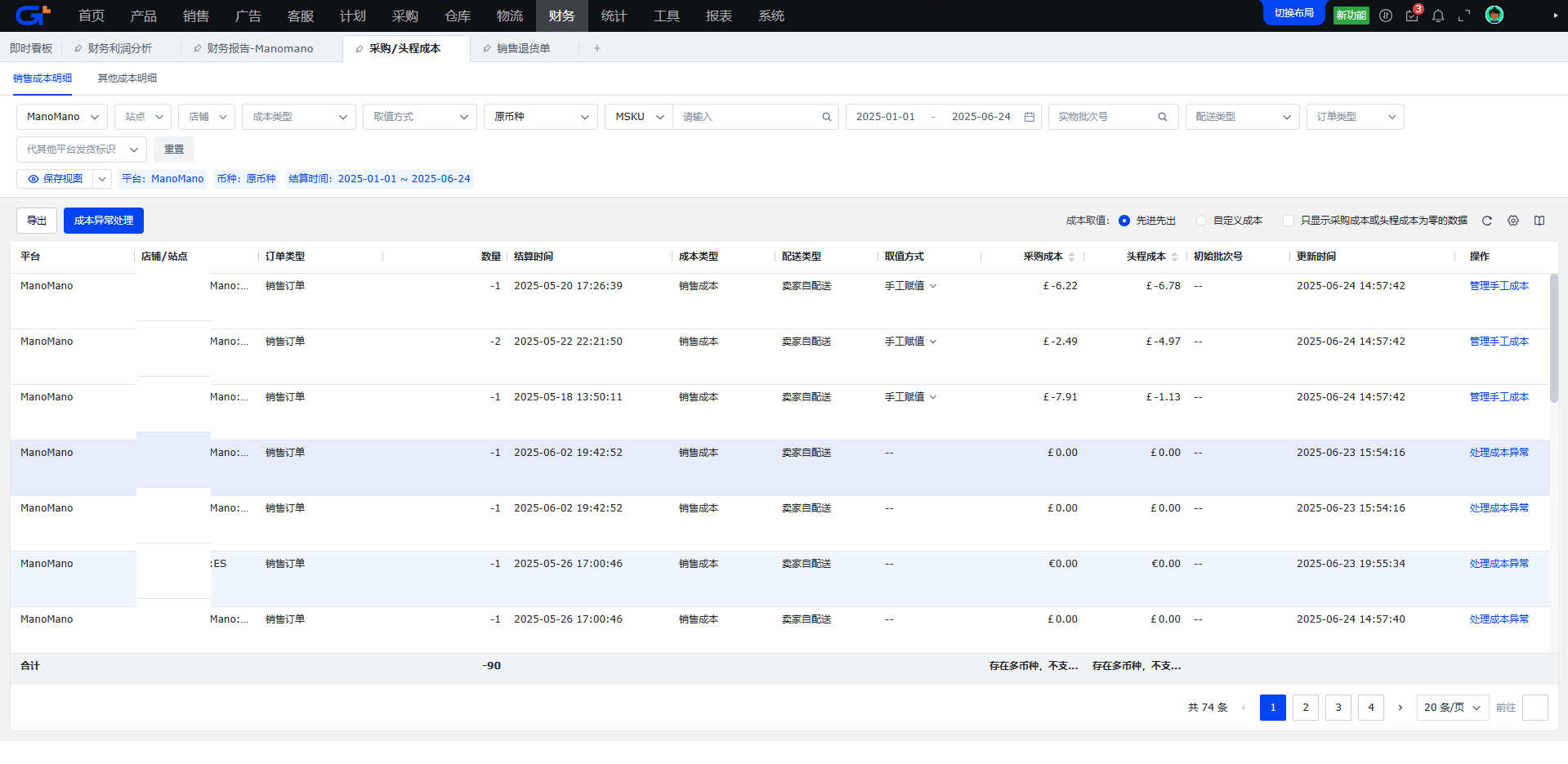
Task: Open the 报表 top menu
Action: click(719, 16)
